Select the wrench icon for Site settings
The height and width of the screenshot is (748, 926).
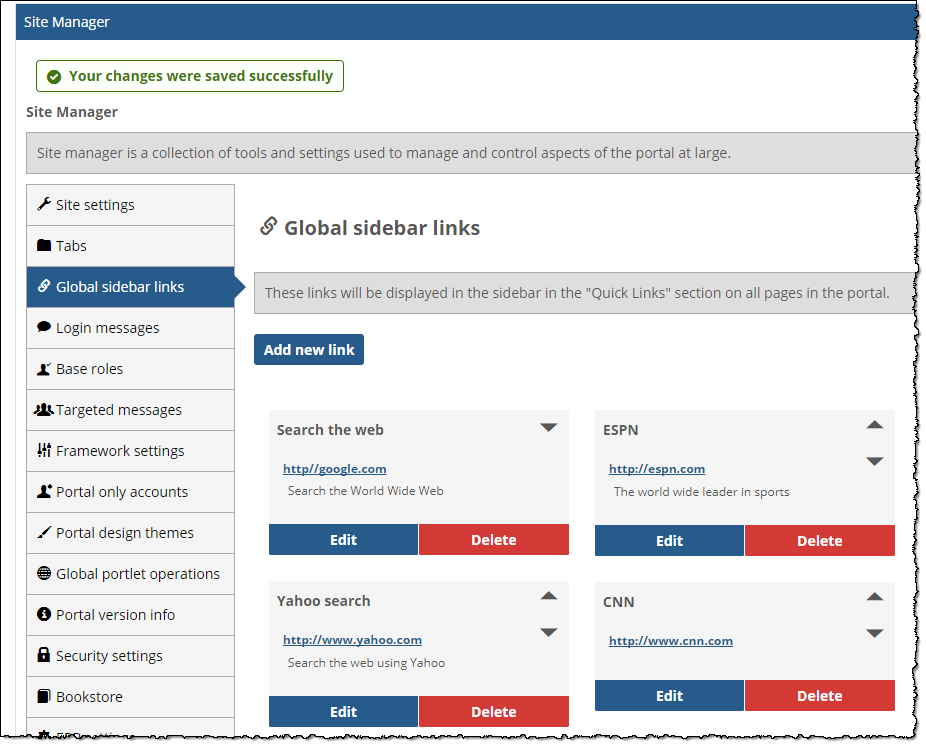[43, 204]
